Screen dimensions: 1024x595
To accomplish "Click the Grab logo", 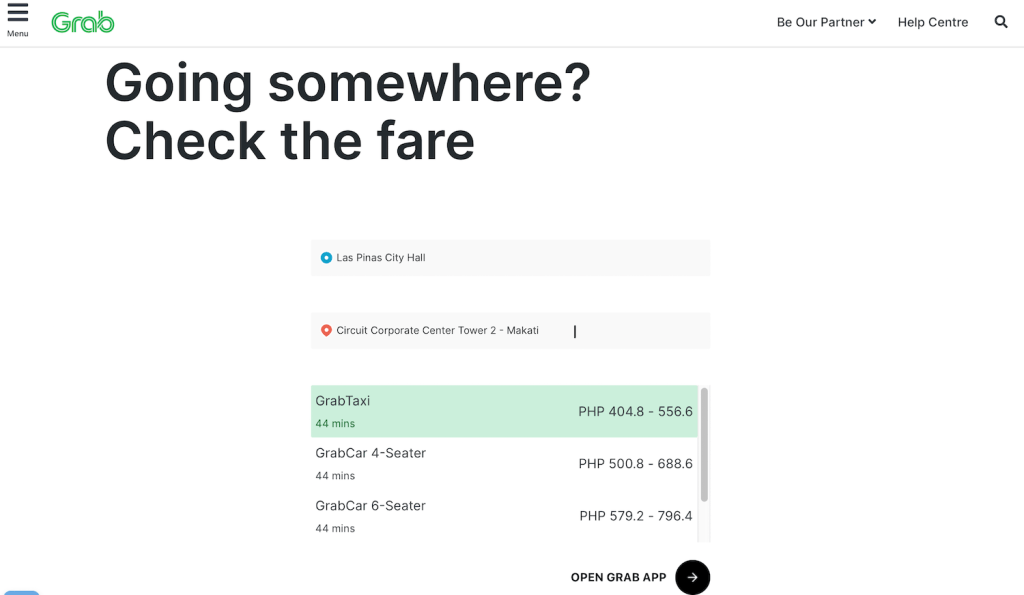I will tap(82, 21).
